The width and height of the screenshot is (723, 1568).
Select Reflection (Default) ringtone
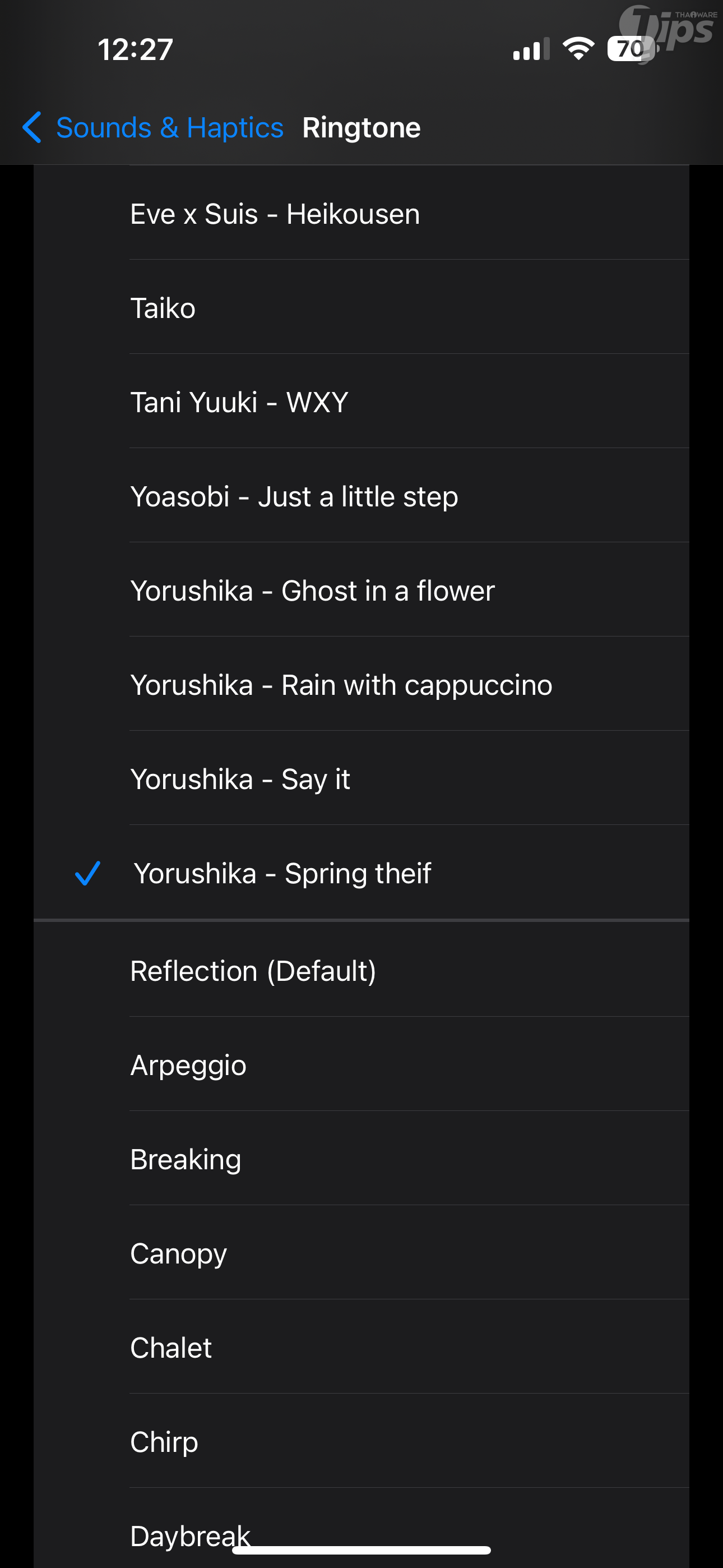253,971
